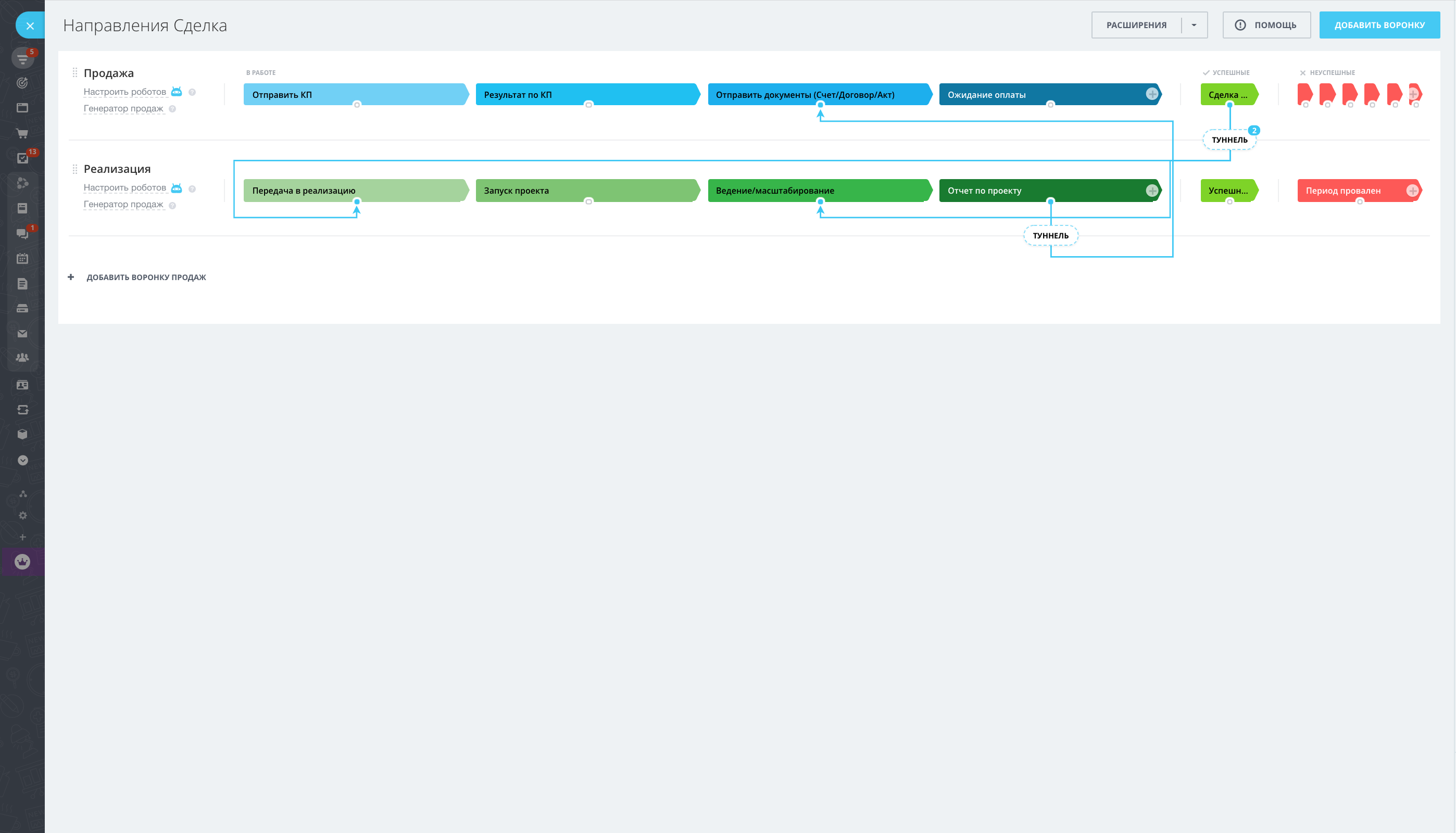1456x833 pixels.
Task: Click the ПОМОЩЬ help button
Action: coord(1266,25)
